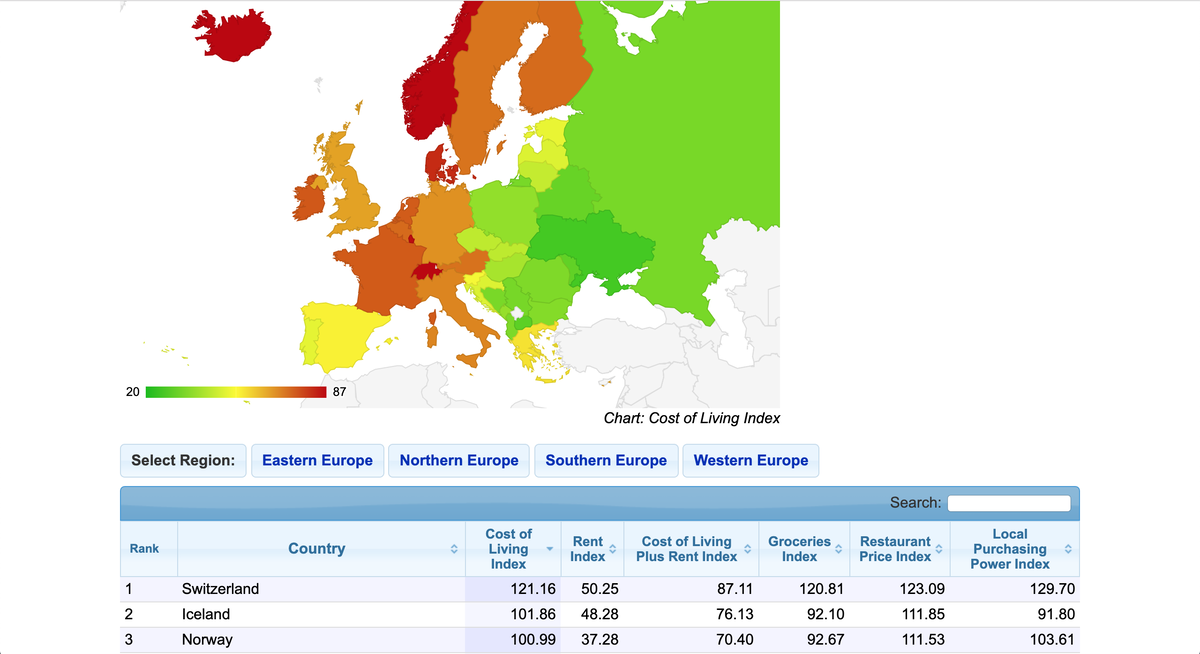1200x654 pixels.
Task: Click Norway's cost of living value 100.99
Action: click(533, 639)
